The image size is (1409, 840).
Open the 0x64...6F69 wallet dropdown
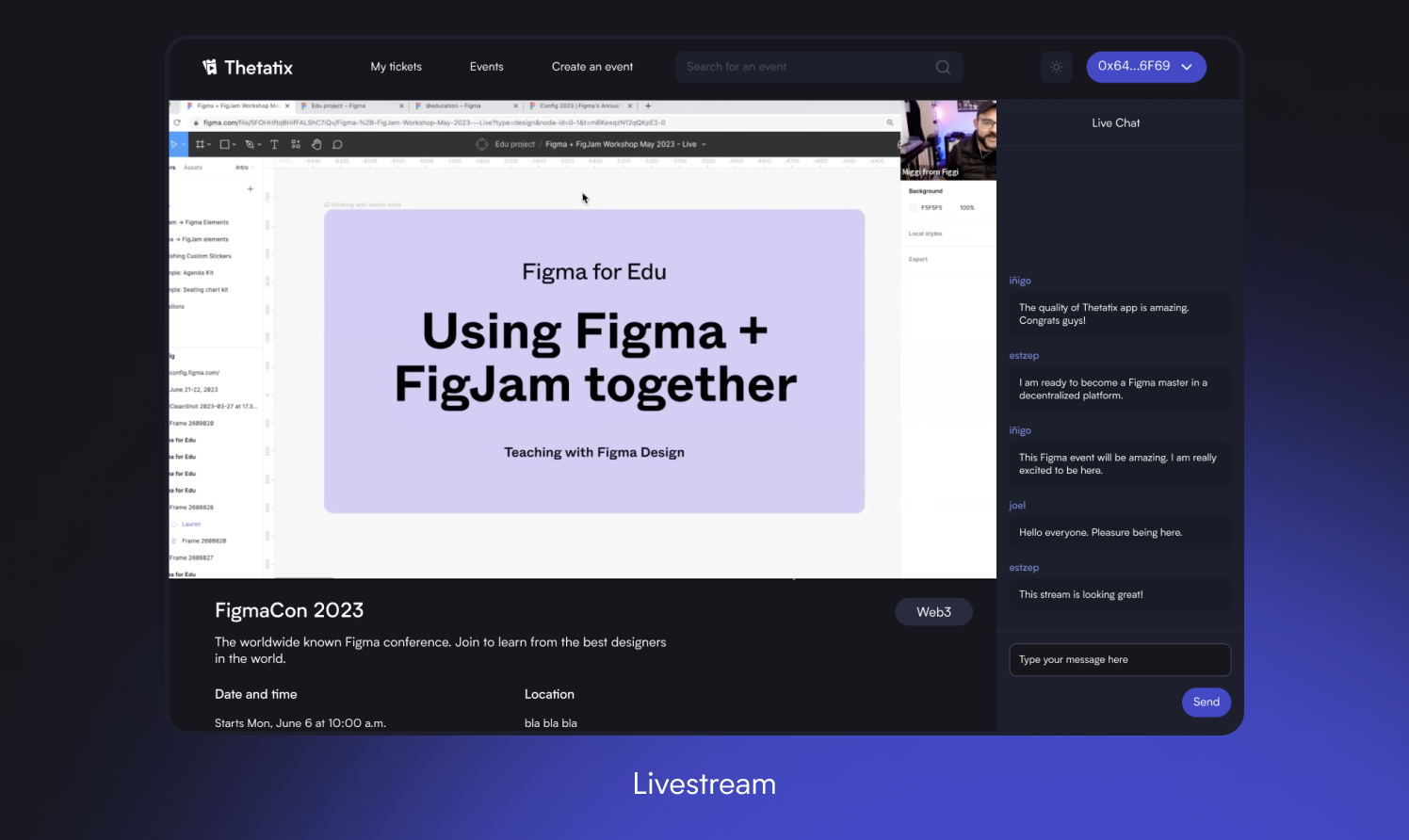tap(1146, 67)
